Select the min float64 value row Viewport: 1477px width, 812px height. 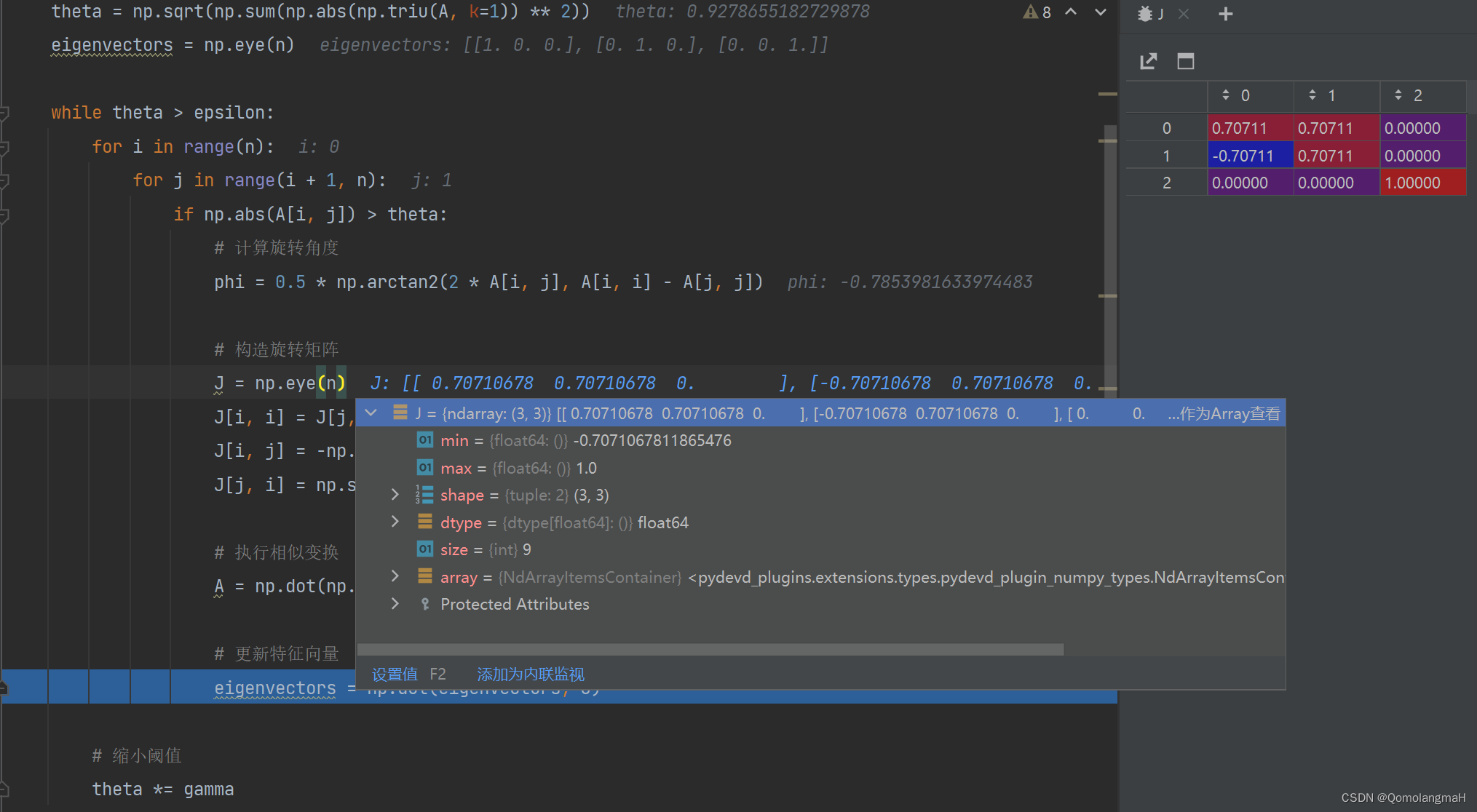tap(820, 440)
